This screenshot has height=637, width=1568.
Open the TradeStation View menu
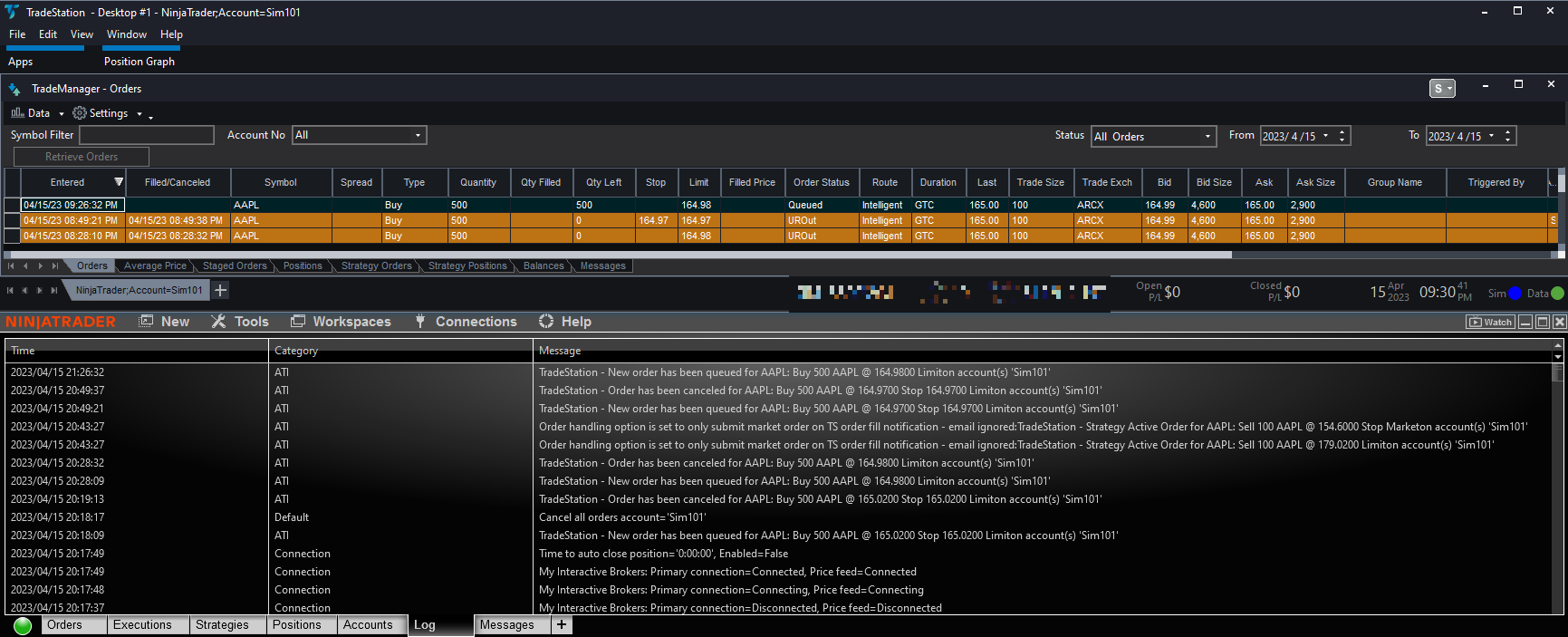82,34
